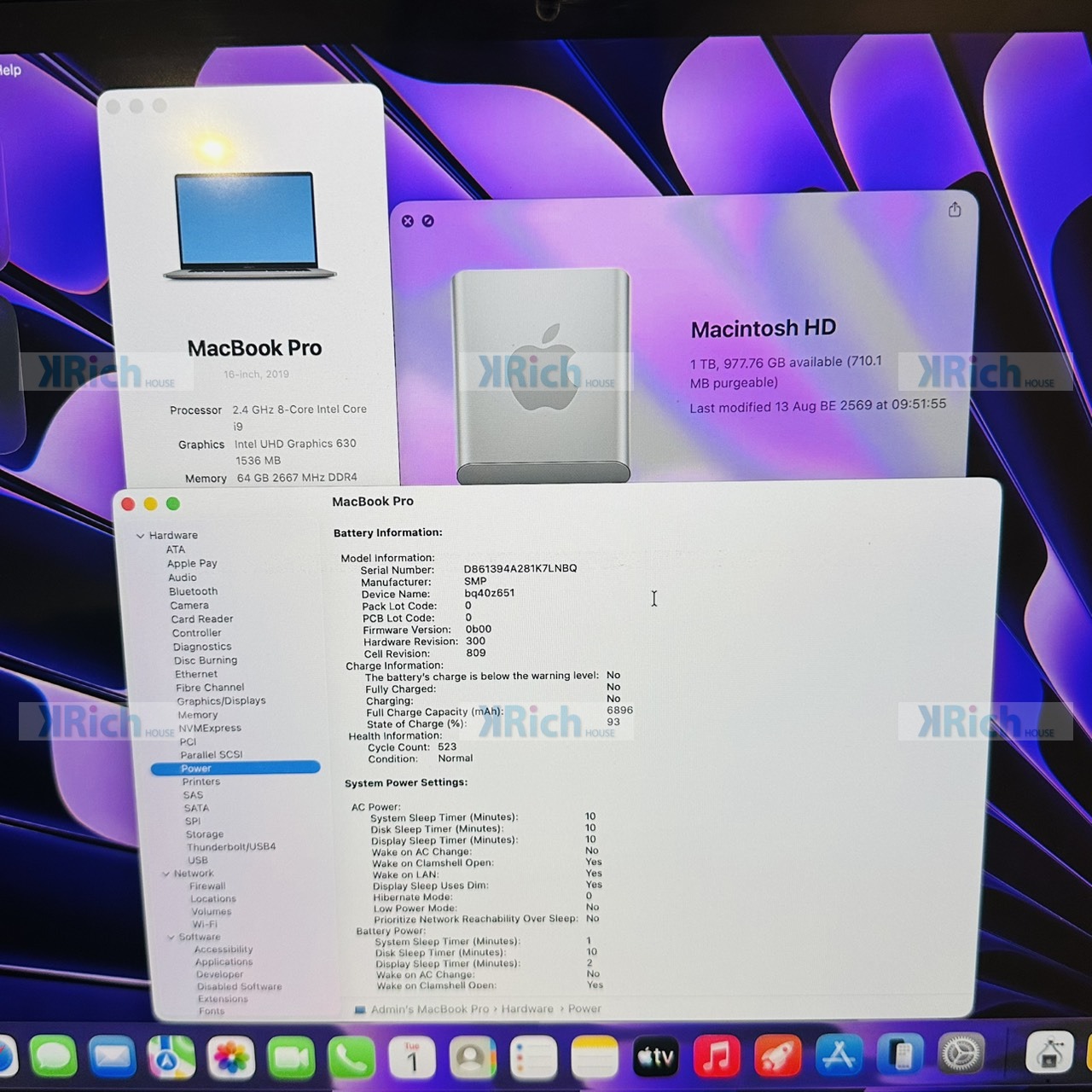This screenshot has width=1092, height=1092.
Task: Select Graphics/Displays in the sidebar
Action: [221, 700]
